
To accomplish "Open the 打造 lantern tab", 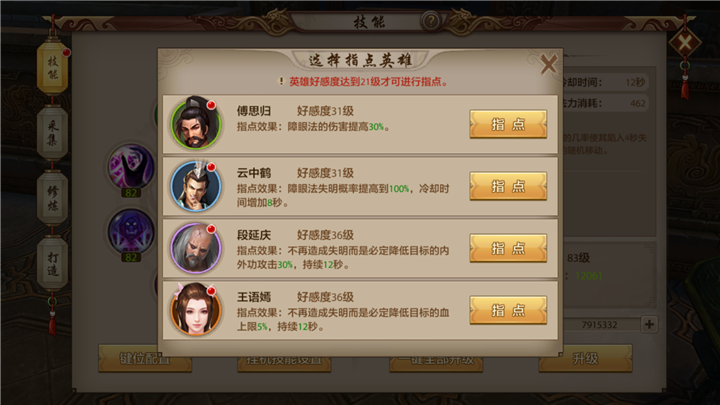I will click(x=52, y=264).
